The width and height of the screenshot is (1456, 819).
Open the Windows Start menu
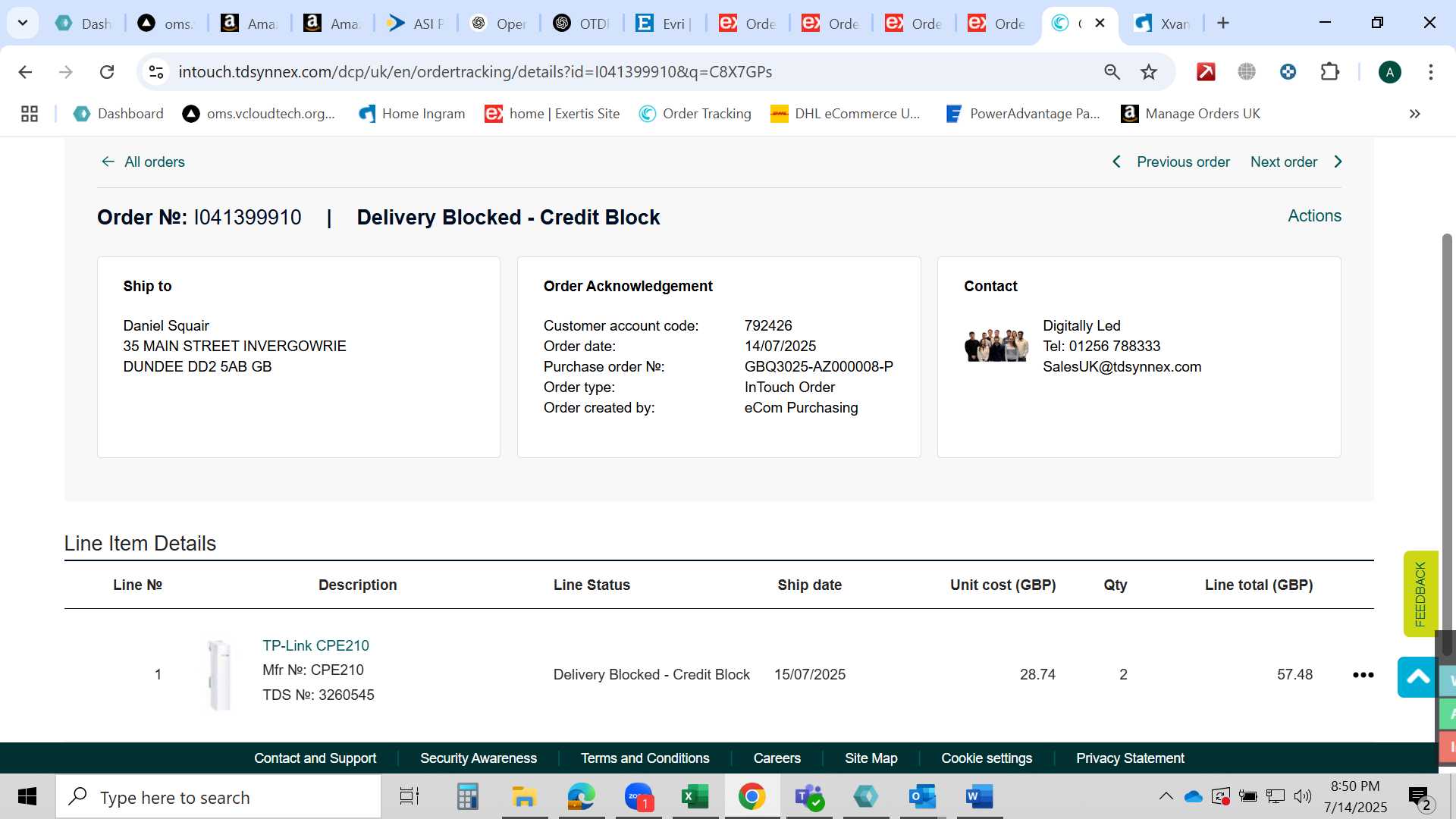[x=27, y=797]
